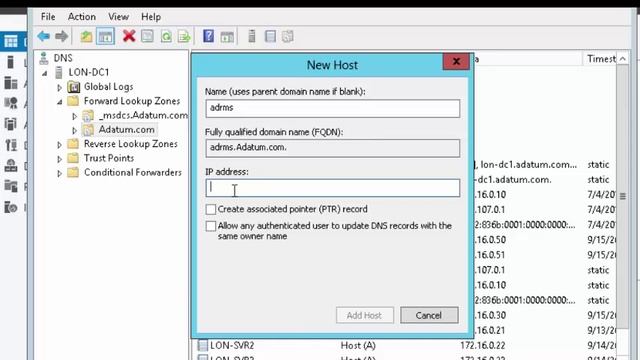
Task: Open the Properties toolbar icon
Action: [147, 36]
